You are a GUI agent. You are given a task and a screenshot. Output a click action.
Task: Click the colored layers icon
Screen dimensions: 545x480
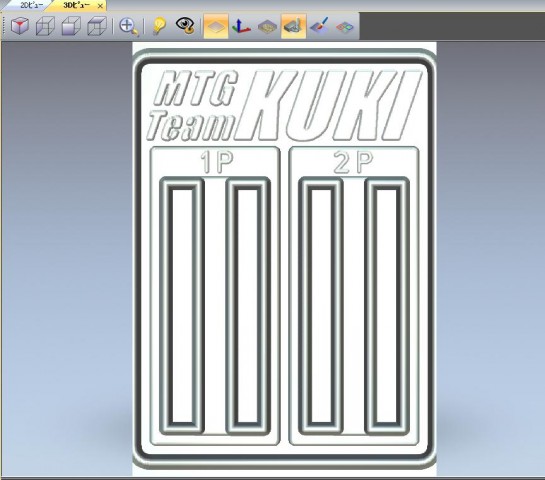coord(345,26)
